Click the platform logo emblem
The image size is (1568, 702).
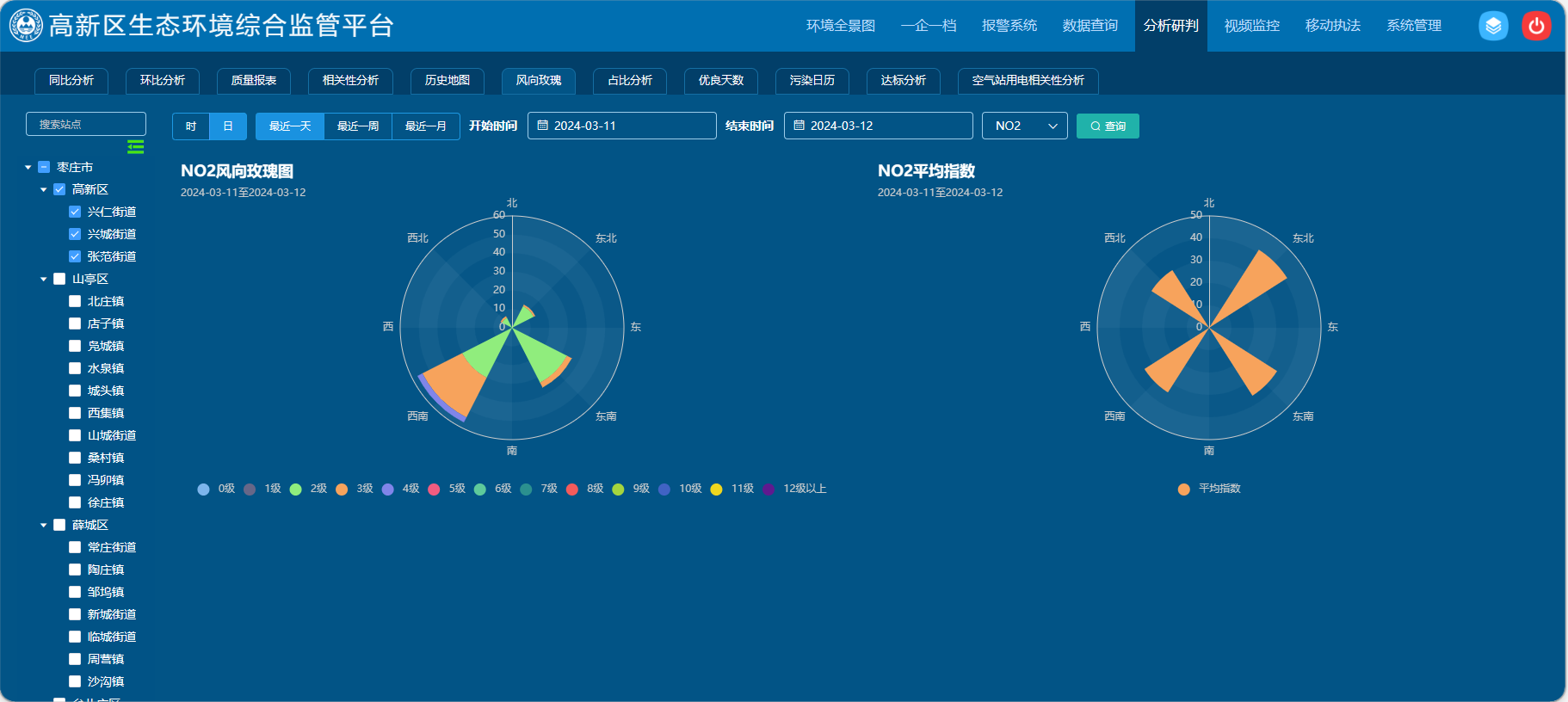[x=26, y=26]
